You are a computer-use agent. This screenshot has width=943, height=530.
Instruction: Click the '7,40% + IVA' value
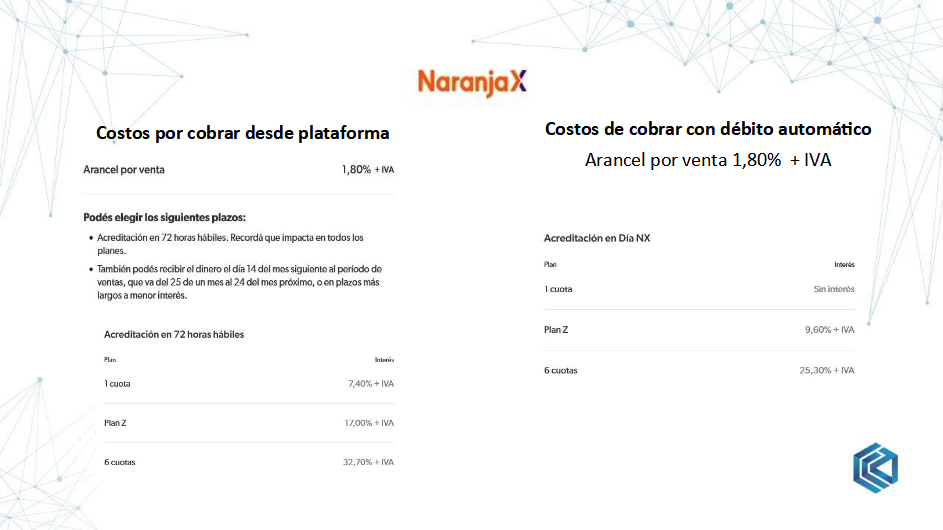point(371,384)
